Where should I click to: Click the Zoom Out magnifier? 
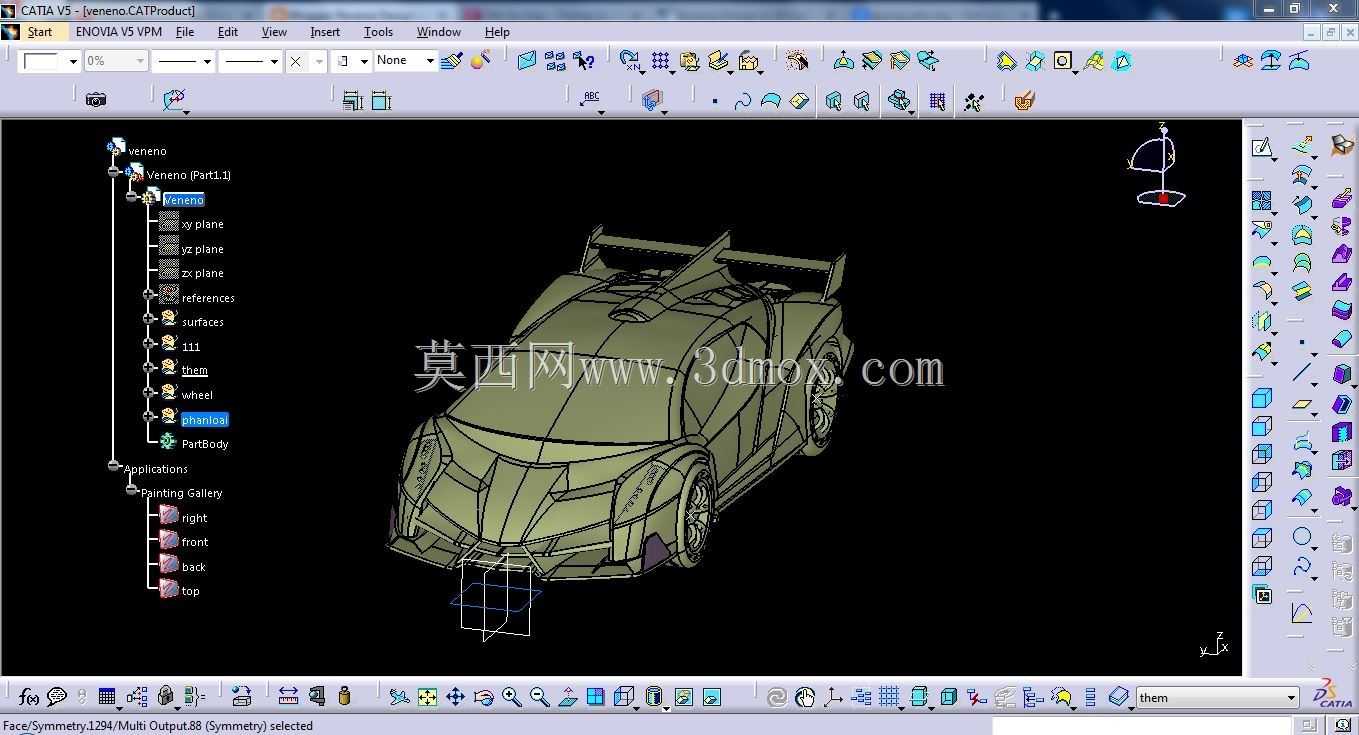click(x=540, y=697)
